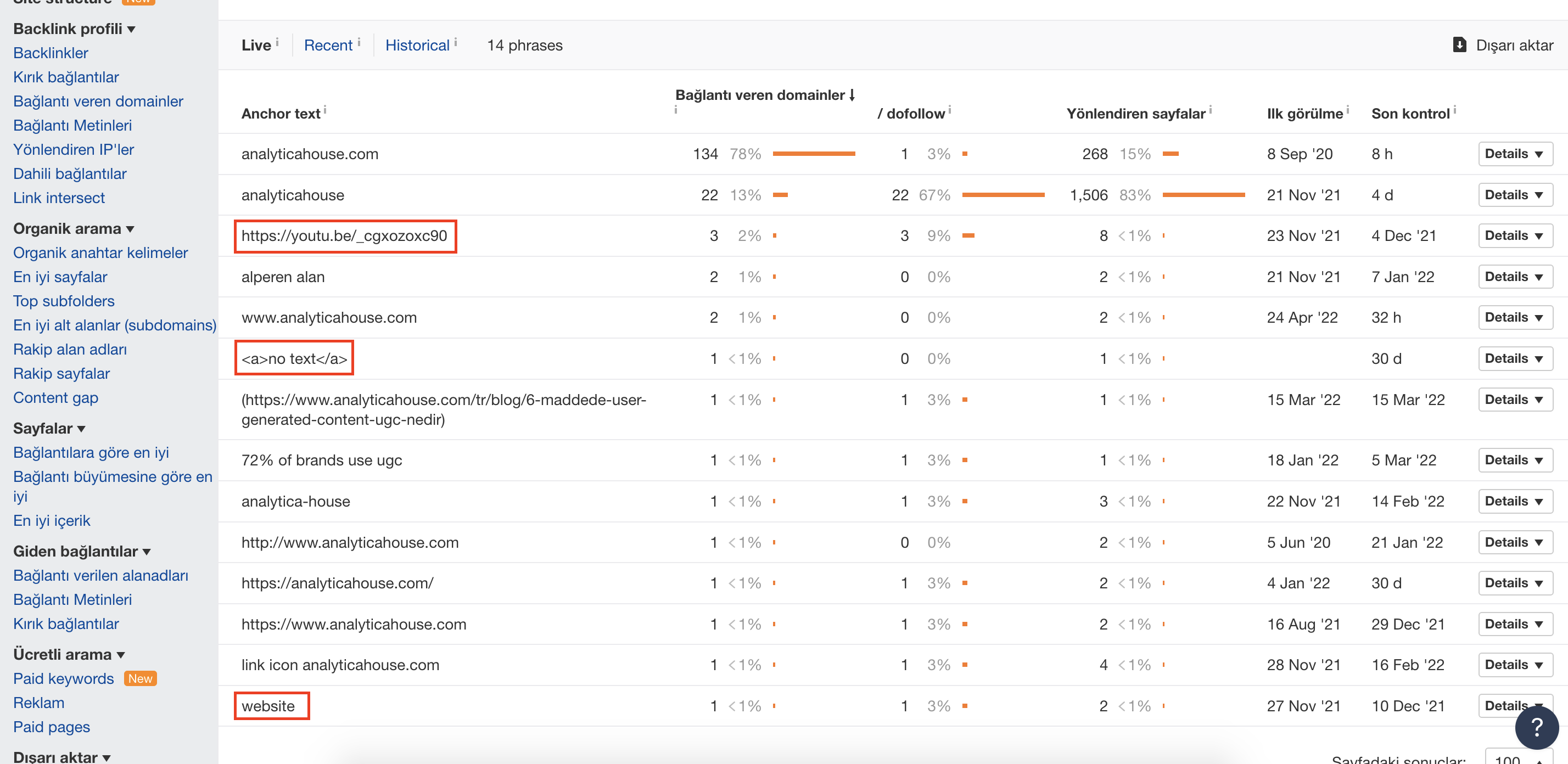Click info icon beside Yönlendiren sayfalar header
Viewport: 1568px width, 764px height.
tap(1210, 109)
